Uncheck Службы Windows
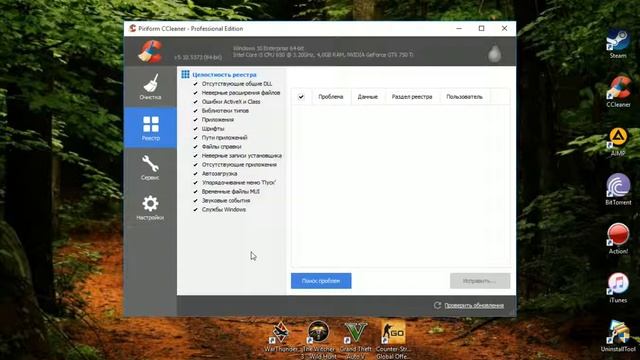 tap(196, 209)
